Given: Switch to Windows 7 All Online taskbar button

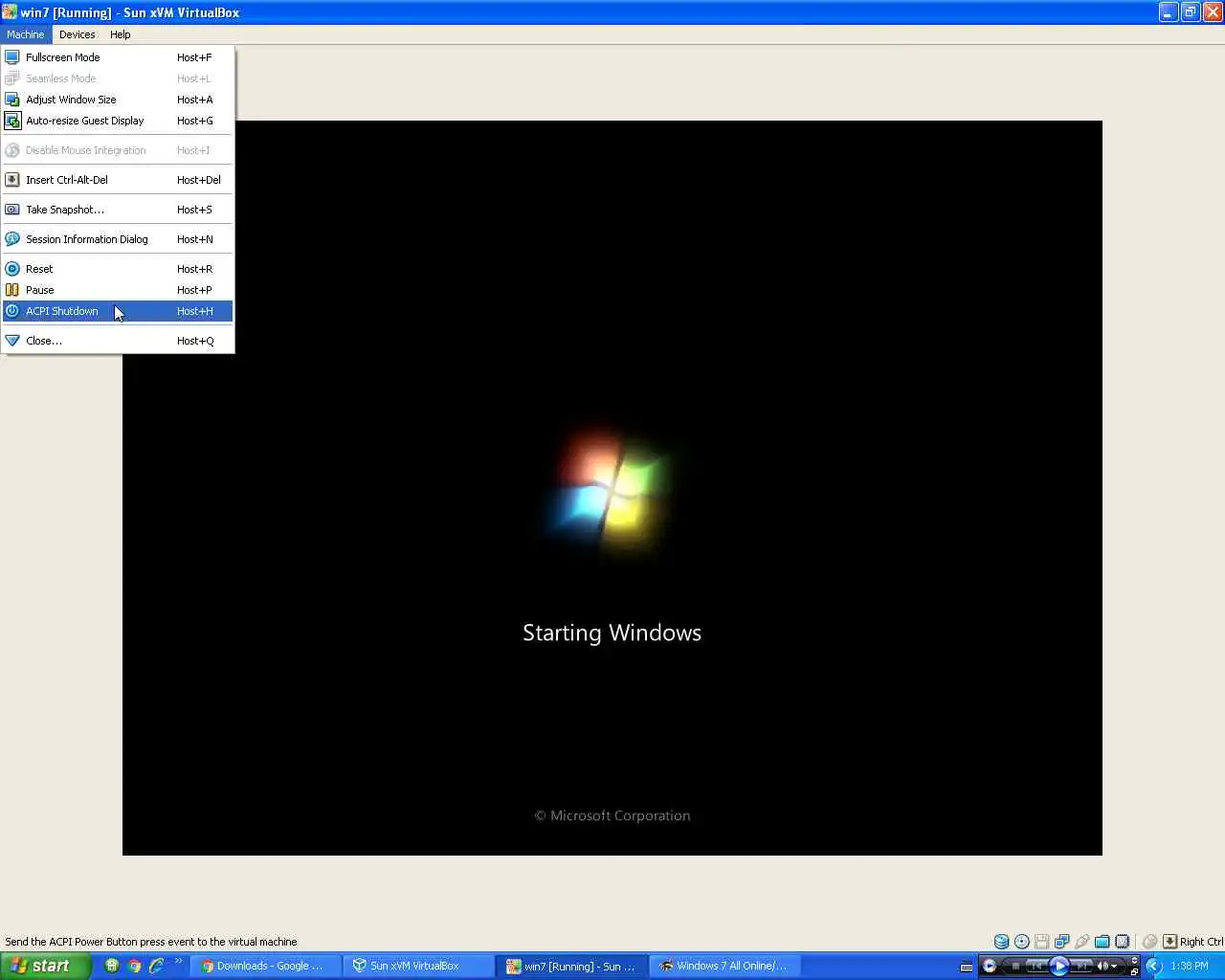Looking at the screenshot, I should pos(724,966).
